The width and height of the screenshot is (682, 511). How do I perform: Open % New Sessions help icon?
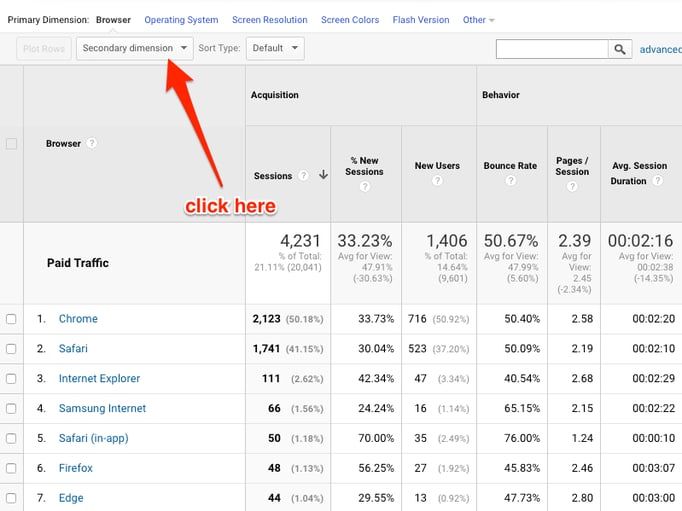tap(364, 187)
